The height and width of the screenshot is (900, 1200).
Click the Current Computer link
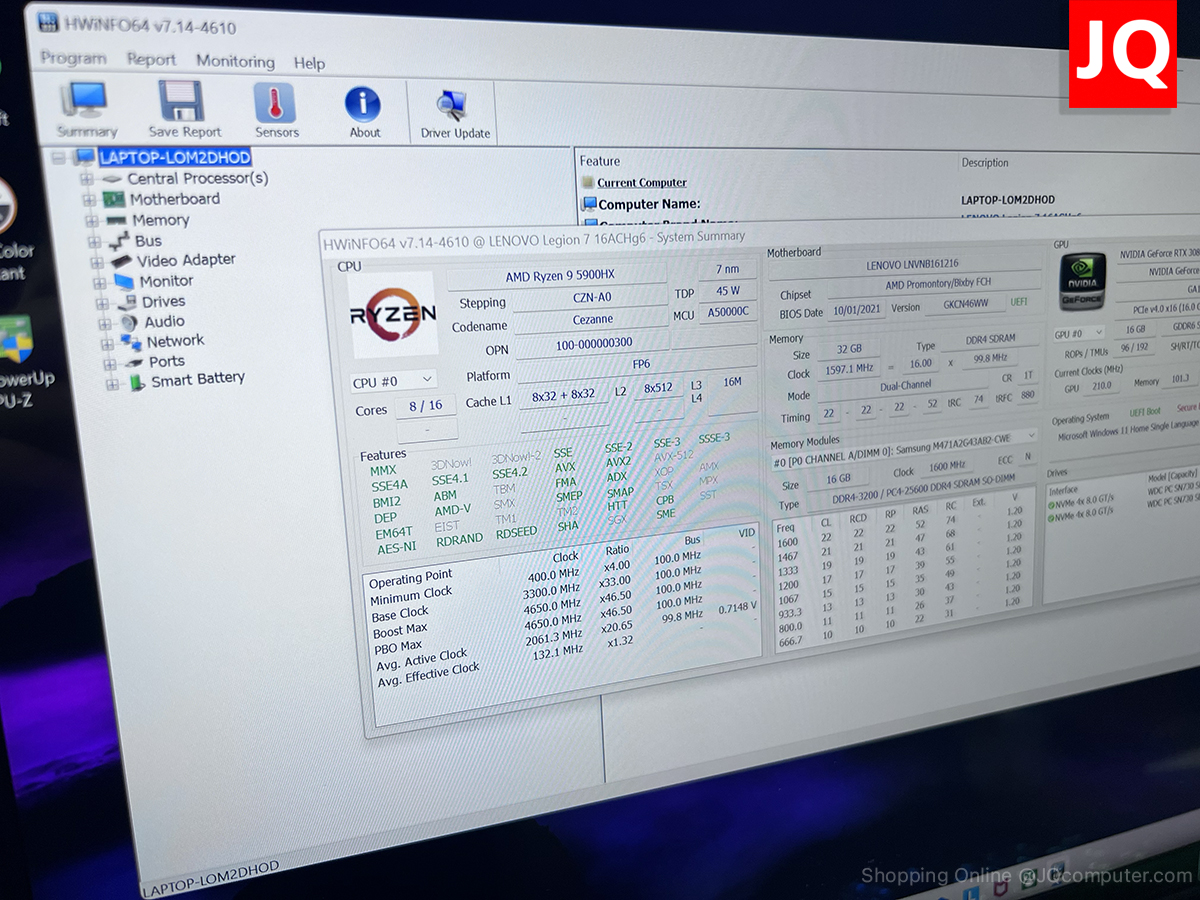[642, 183]
